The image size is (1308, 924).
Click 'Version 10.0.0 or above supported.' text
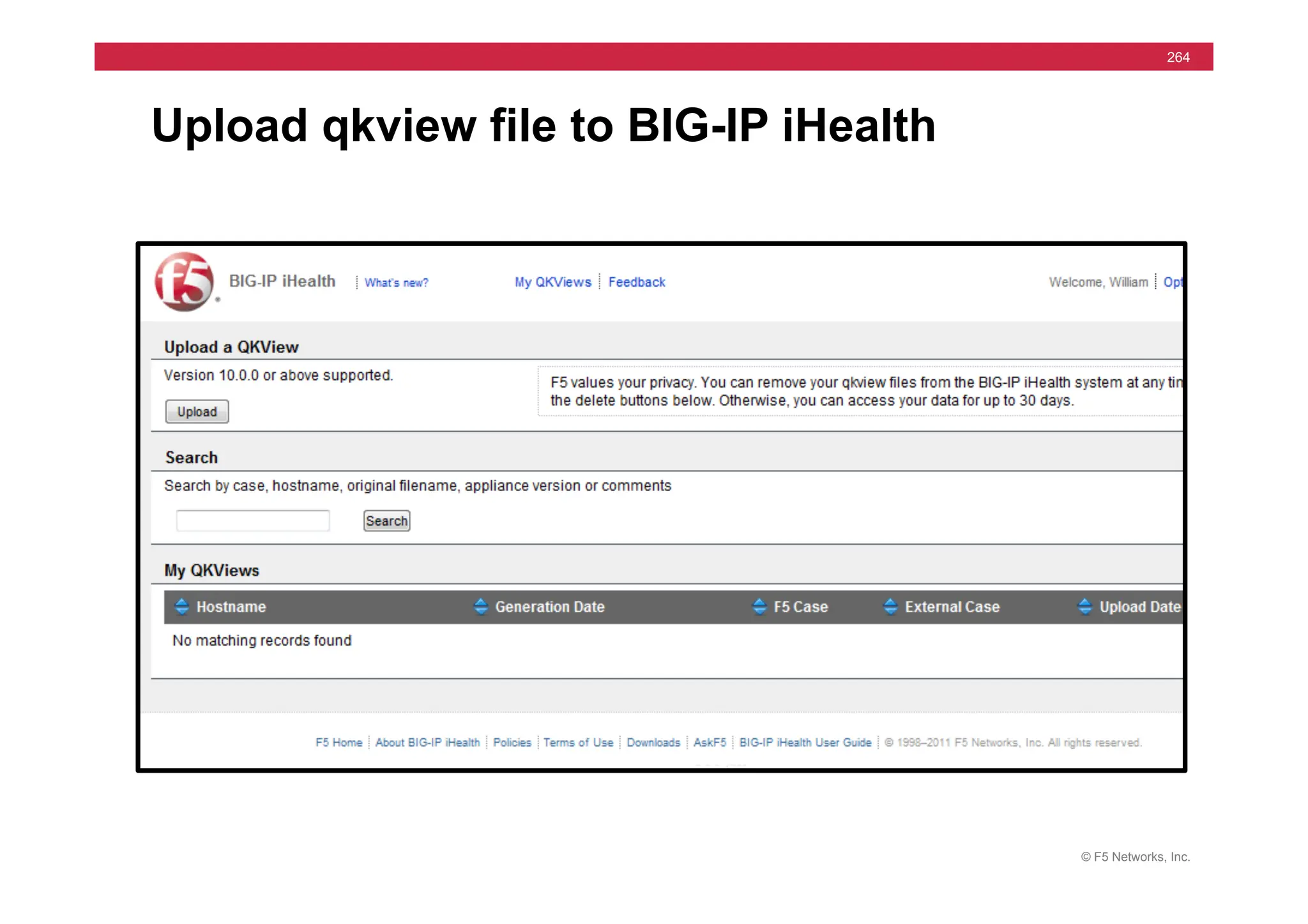click(278, 375)
